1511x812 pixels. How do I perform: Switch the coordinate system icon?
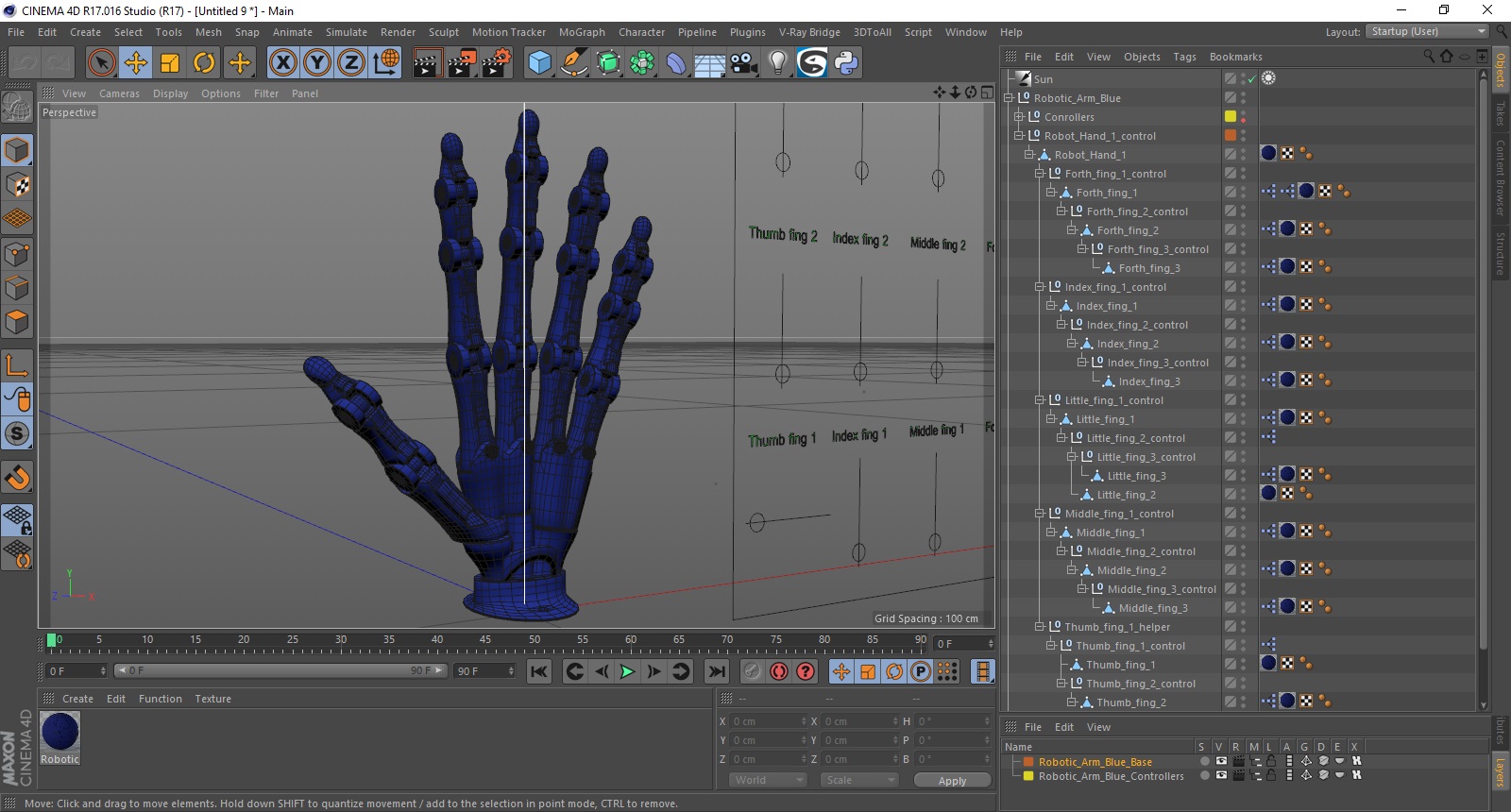(385, 63)
